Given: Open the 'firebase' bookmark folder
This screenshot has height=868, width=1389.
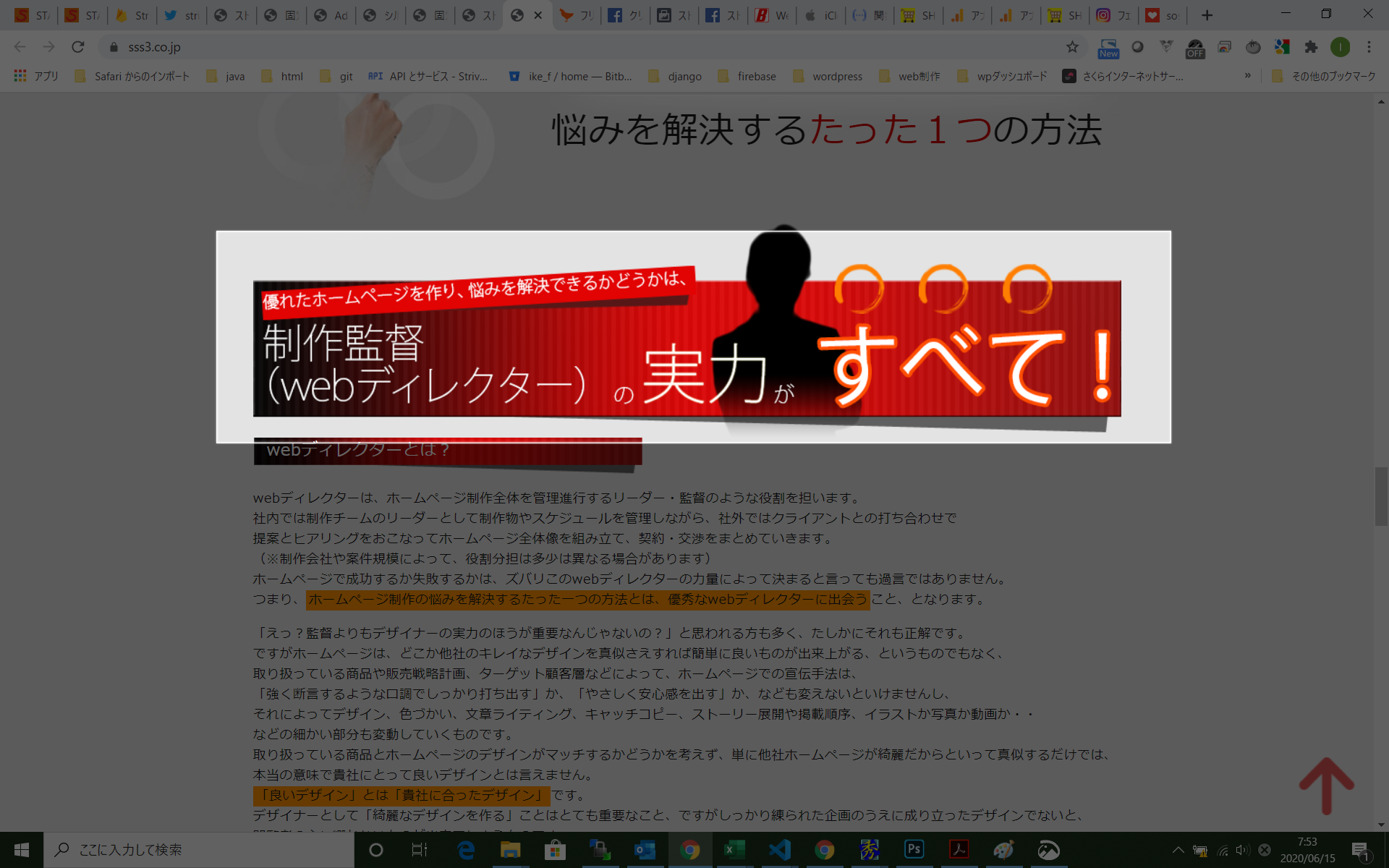Looking at the screenshot, I should coord(747,76).
